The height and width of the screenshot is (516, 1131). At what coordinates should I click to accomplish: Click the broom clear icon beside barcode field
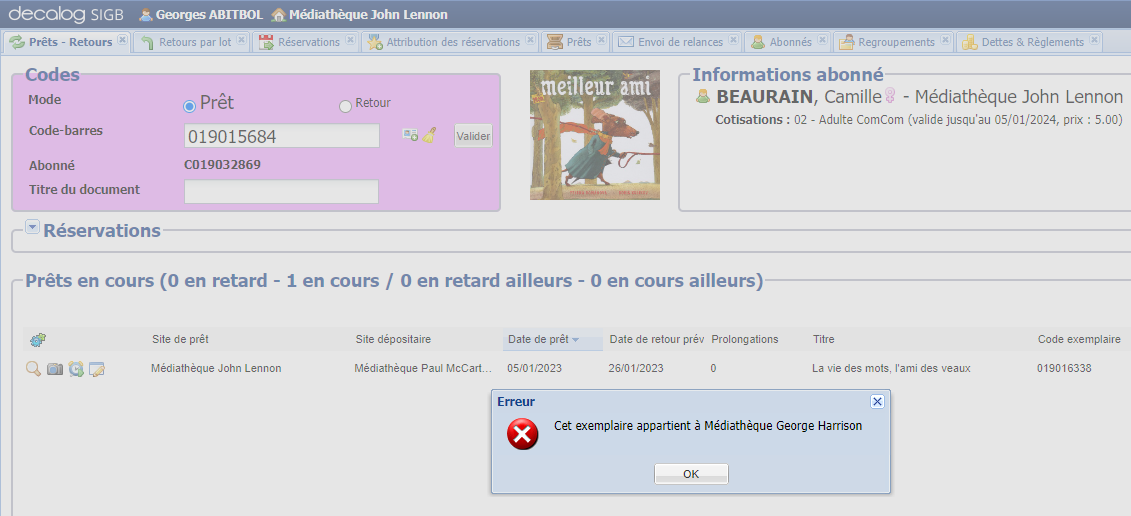click(429, 135)
